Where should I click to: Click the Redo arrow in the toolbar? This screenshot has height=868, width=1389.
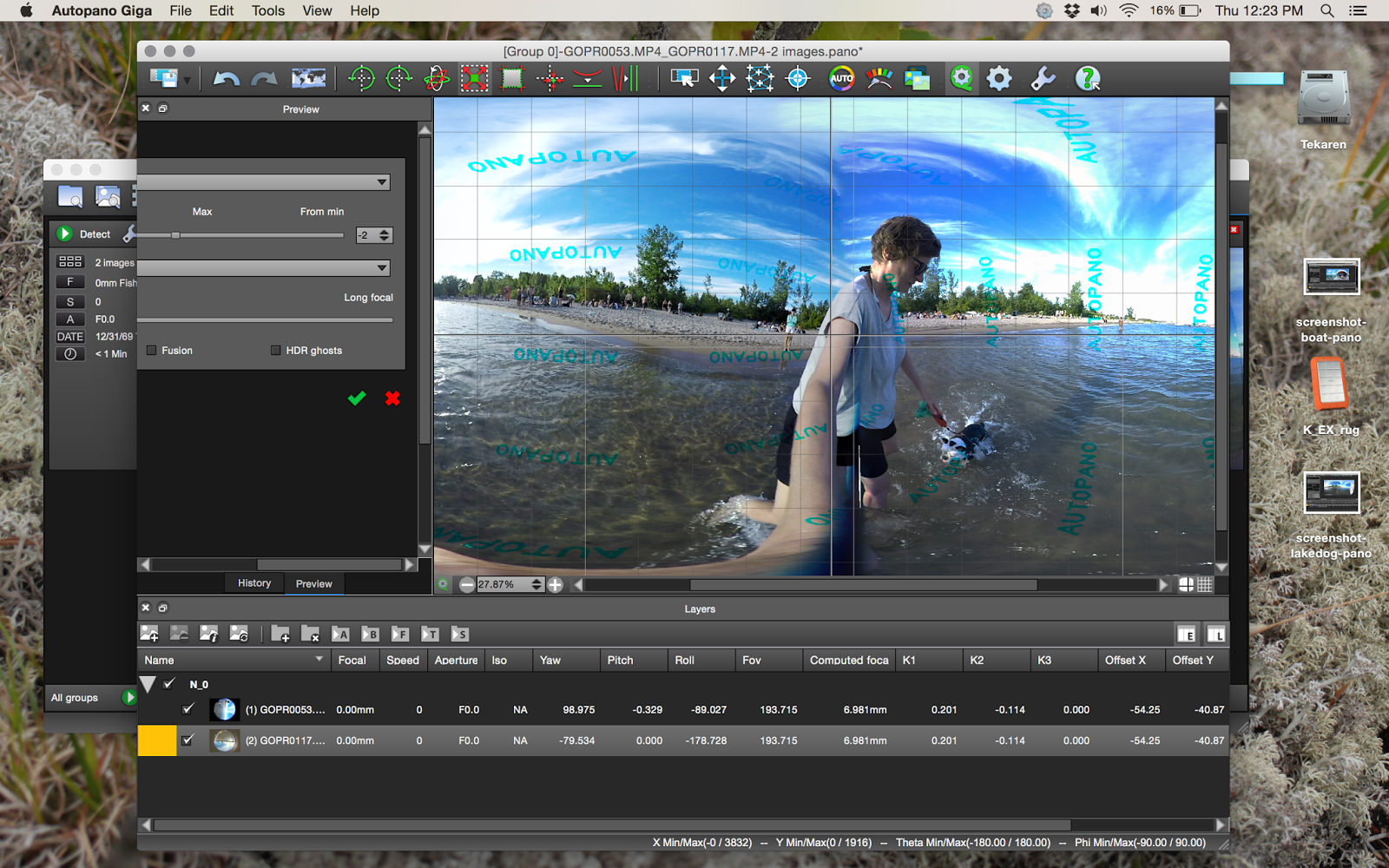coord(264,79)
